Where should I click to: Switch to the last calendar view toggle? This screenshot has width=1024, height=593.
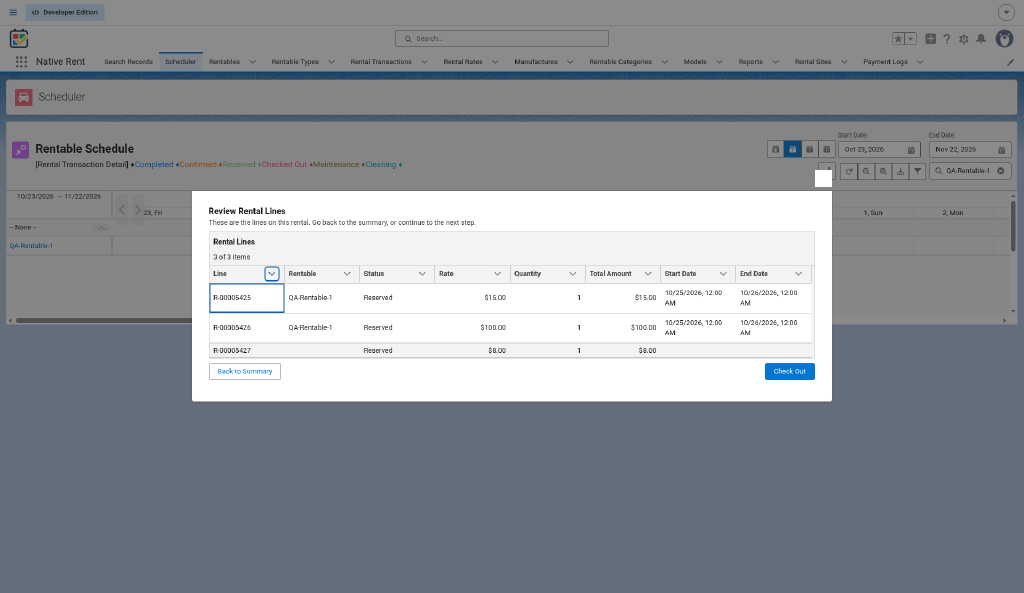pos(826,150)
